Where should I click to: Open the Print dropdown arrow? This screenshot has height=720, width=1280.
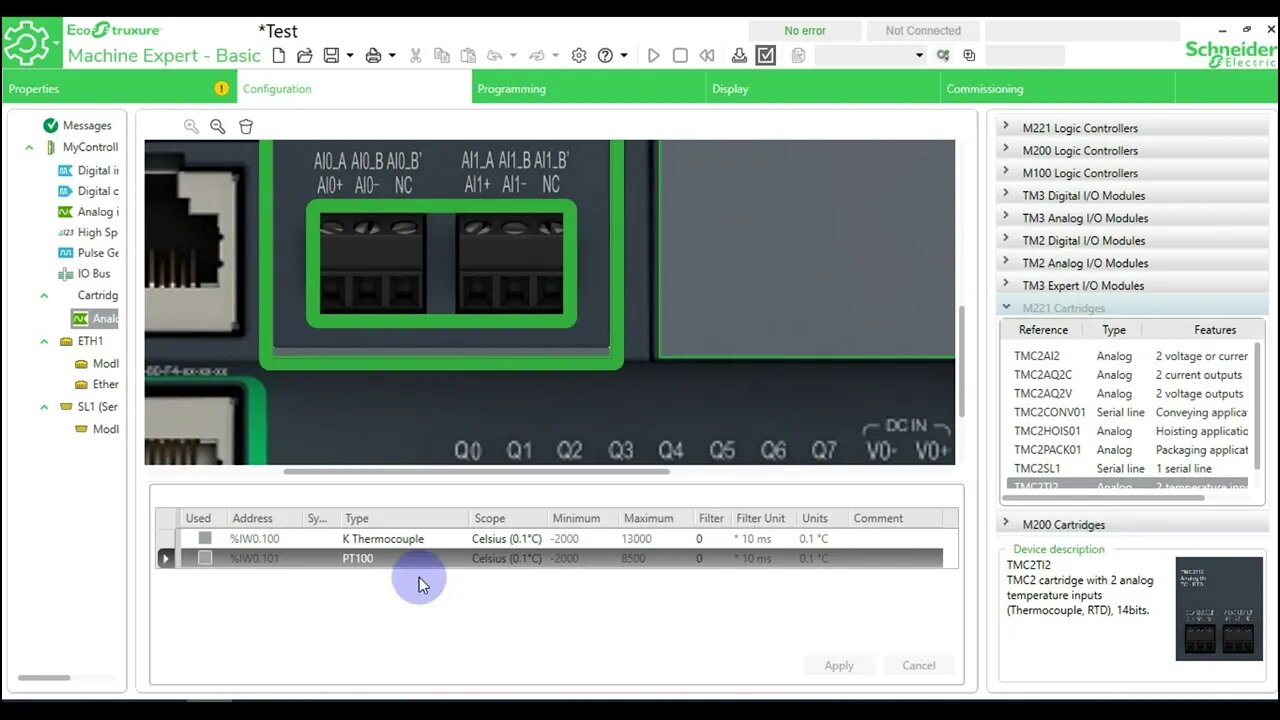pyautogui.click(x=392, y=56)
